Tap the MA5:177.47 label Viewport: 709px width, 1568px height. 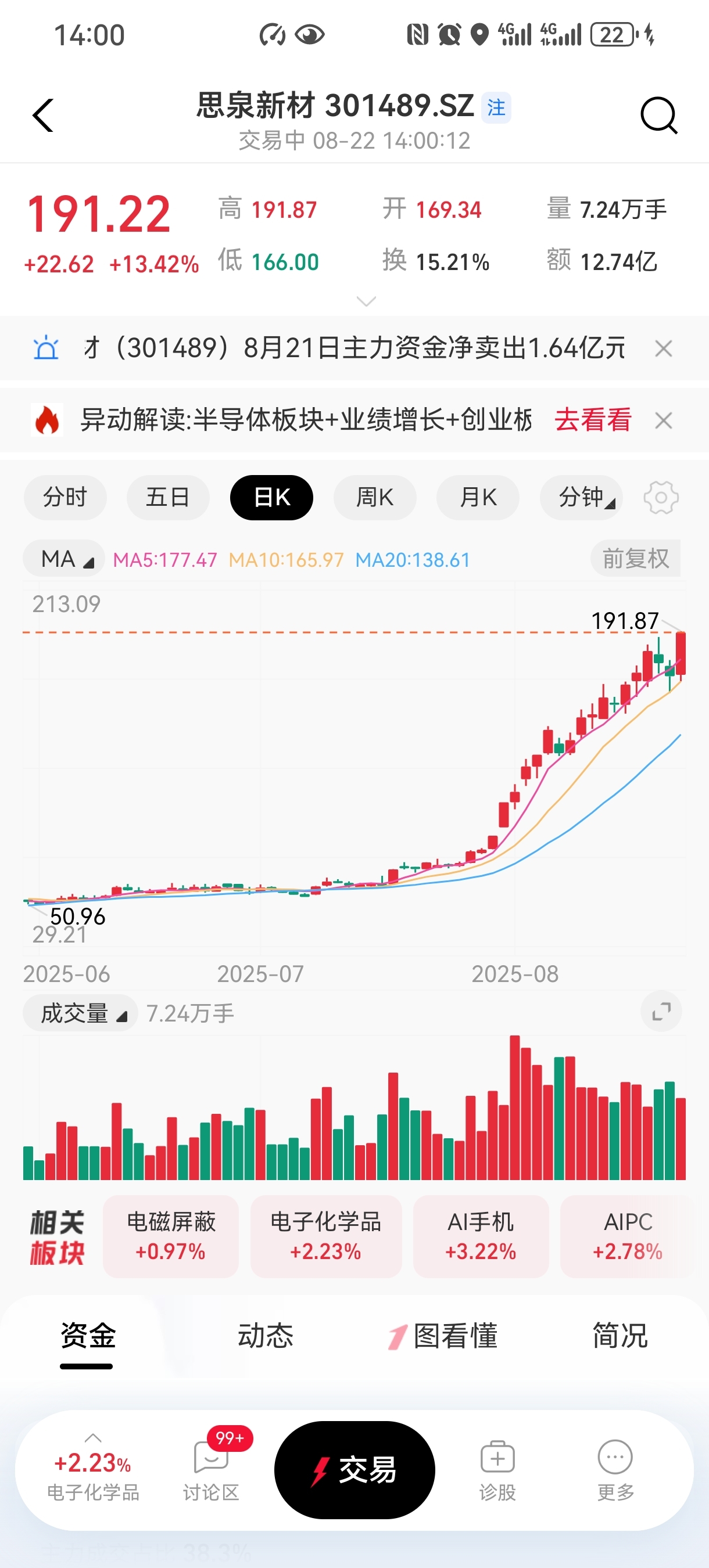pyautogui.click(x=165, y=560)
